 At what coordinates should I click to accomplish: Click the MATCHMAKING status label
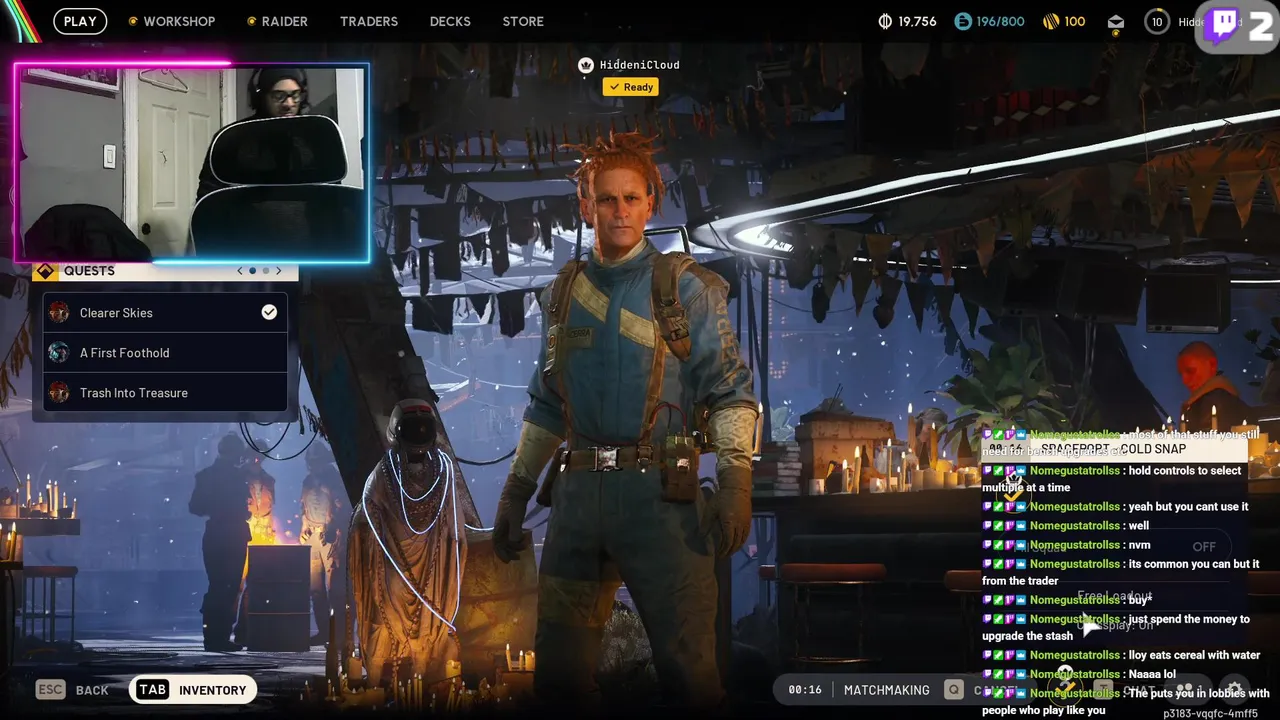pos(887,690)
